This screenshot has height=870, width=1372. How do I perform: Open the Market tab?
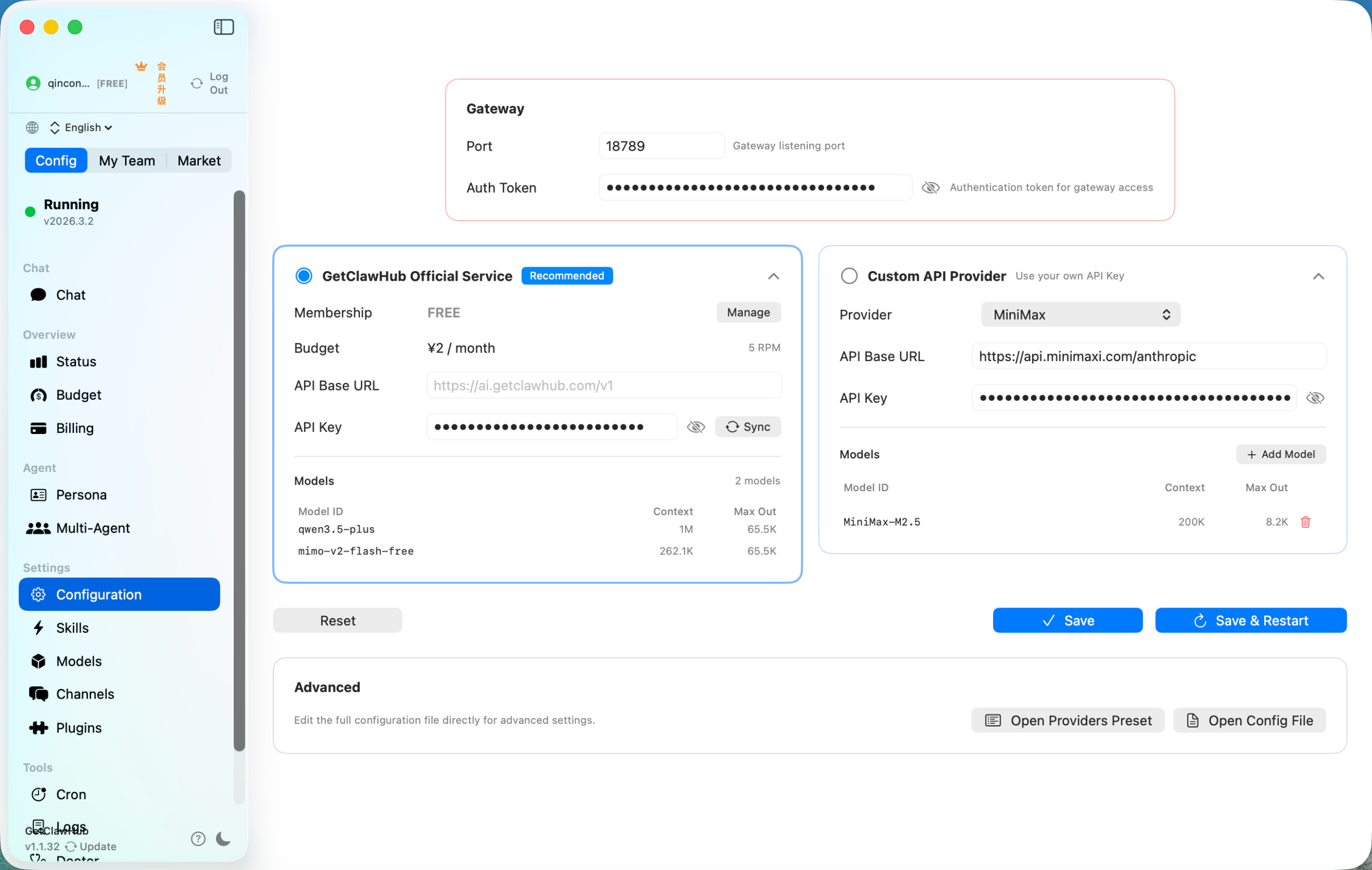198,160
